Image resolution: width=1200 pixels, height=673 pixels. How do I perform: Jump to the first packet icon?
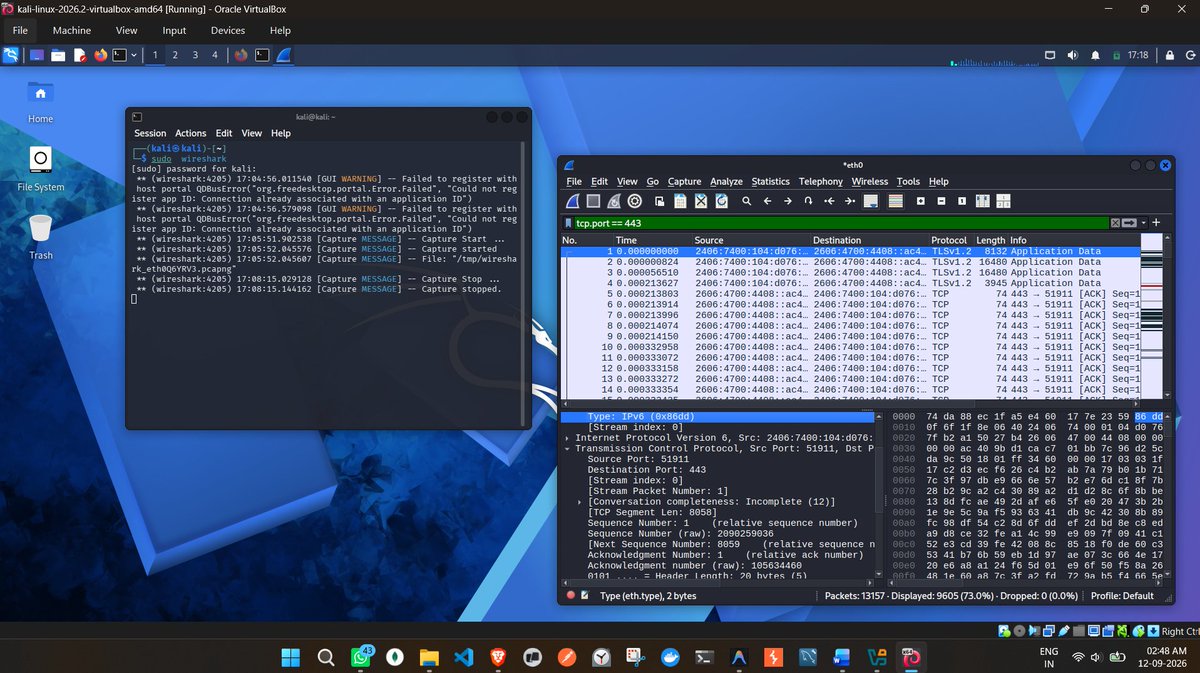pyautogui.click(x=829, y=200)
